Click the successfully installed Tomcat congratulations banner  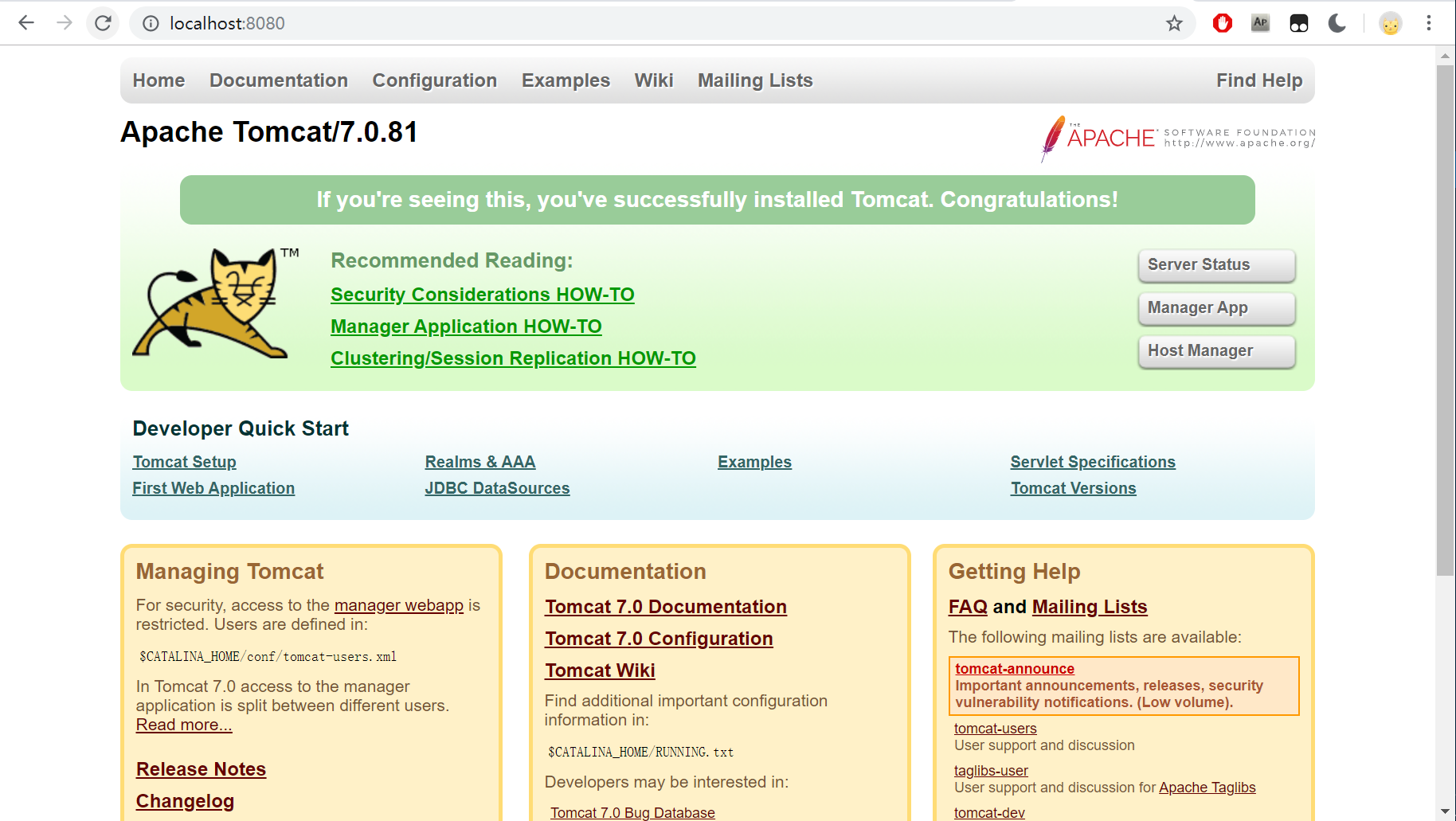tap(718, 200)
